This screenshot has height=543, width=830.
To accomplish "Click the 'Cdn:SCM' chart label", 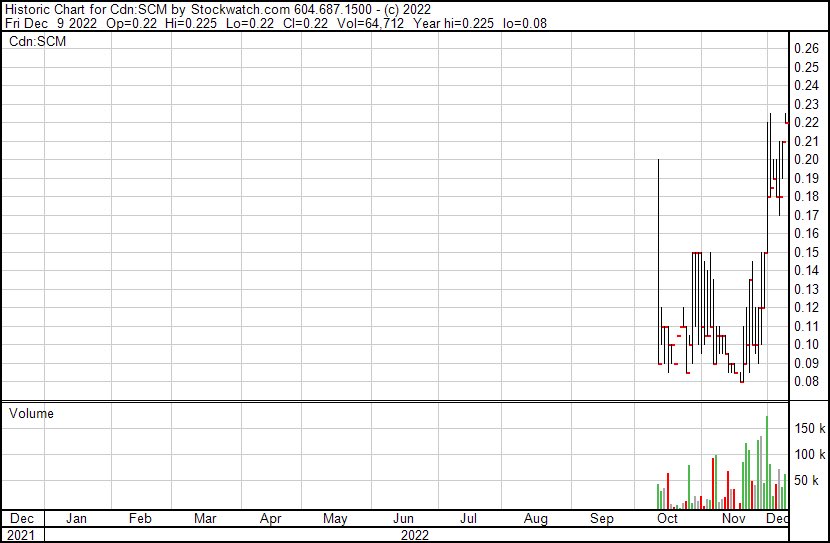I will [38, 41].
